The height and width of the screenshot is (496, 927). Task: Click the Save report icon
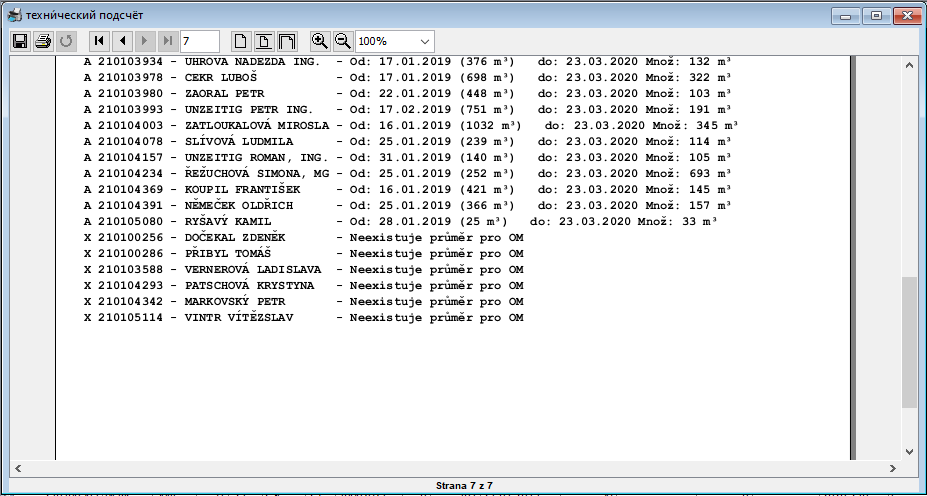[x=19, y=41]
